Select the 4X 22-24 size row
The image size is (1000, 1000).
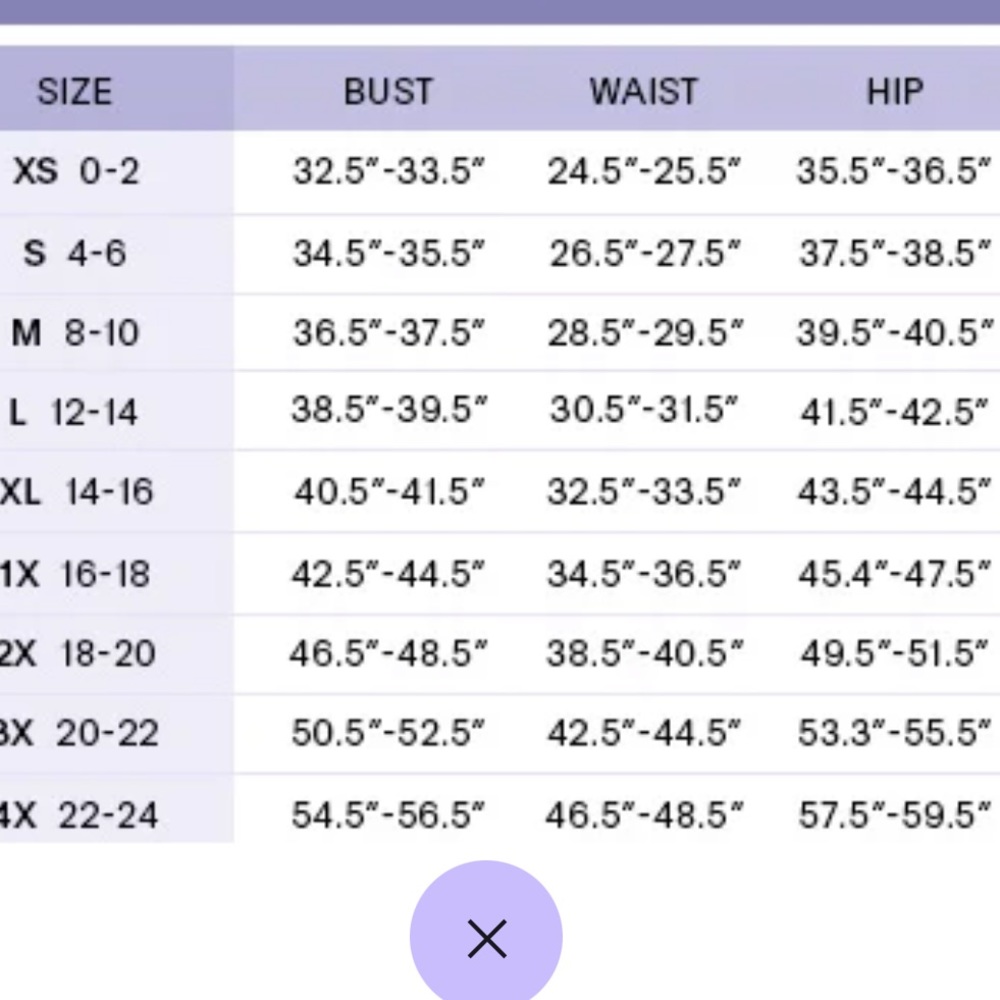coord(76,815)
